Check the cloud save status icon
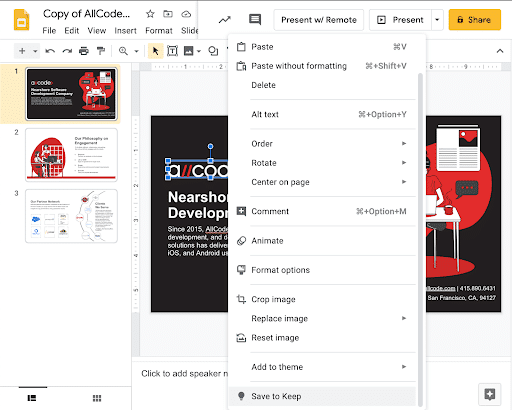The image size is (512, 410). click(x=186, y=14)
